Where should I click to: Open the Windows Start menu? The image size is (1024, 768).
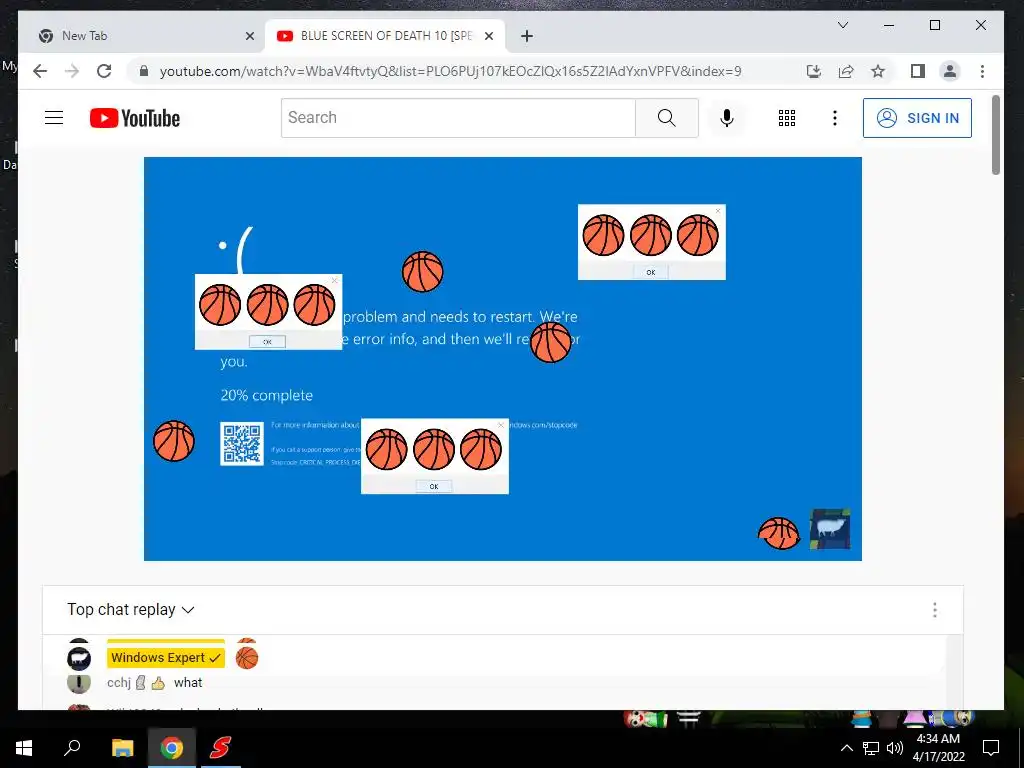[24, 747]
